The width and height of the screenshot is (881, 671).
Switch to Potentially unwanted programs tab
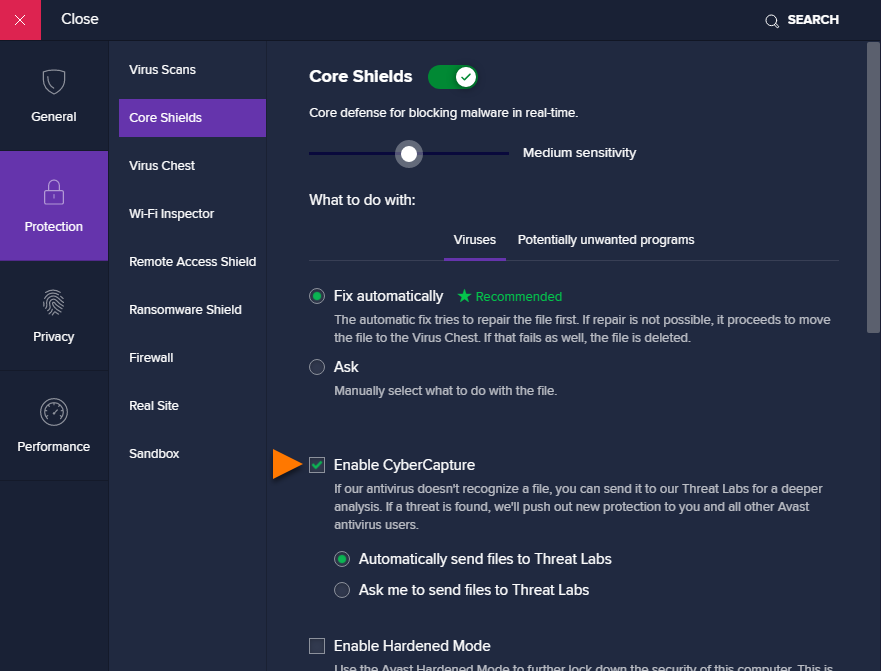coord(606,240)
